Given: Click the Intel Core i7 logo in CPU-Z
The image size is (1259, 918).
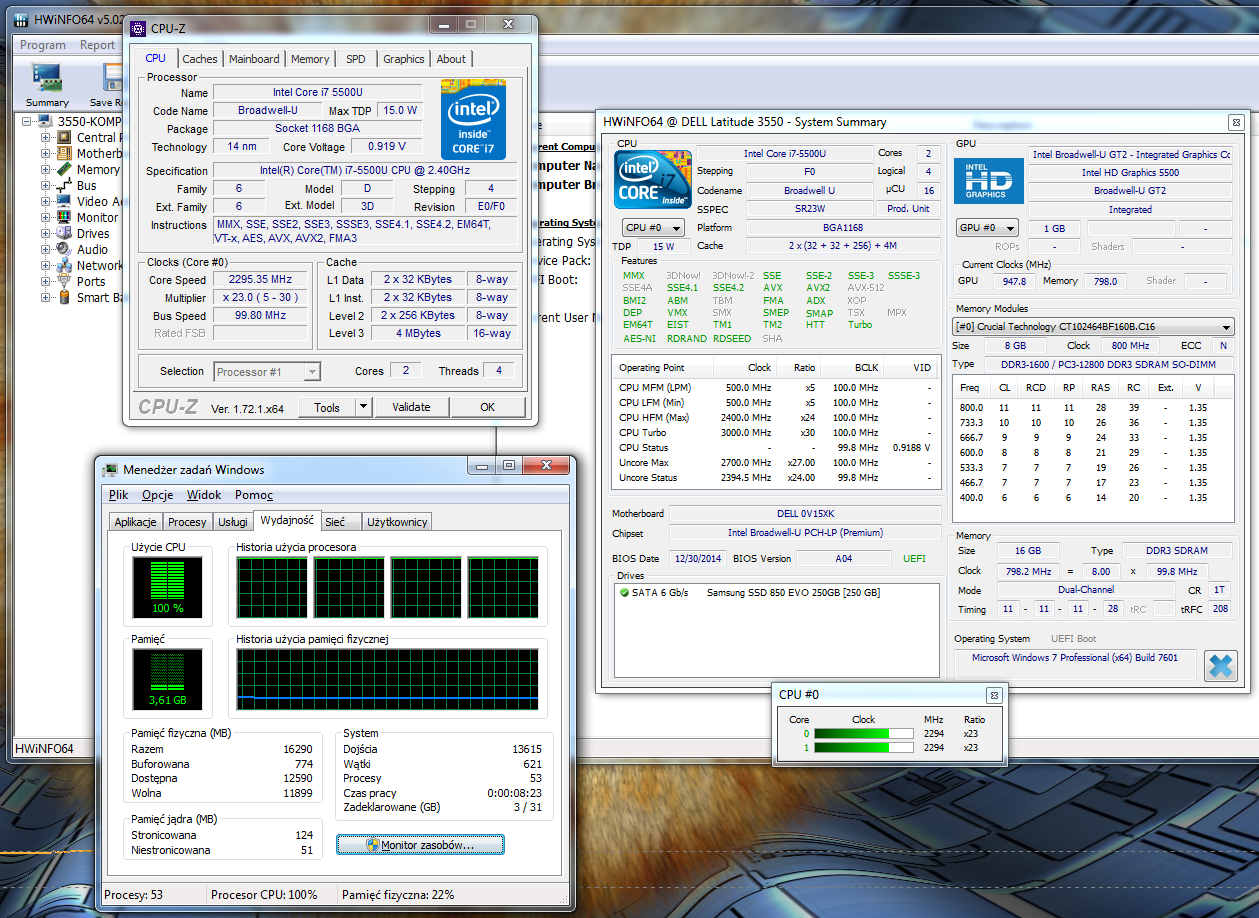Looking at the screenshot, I should point(473,119).
